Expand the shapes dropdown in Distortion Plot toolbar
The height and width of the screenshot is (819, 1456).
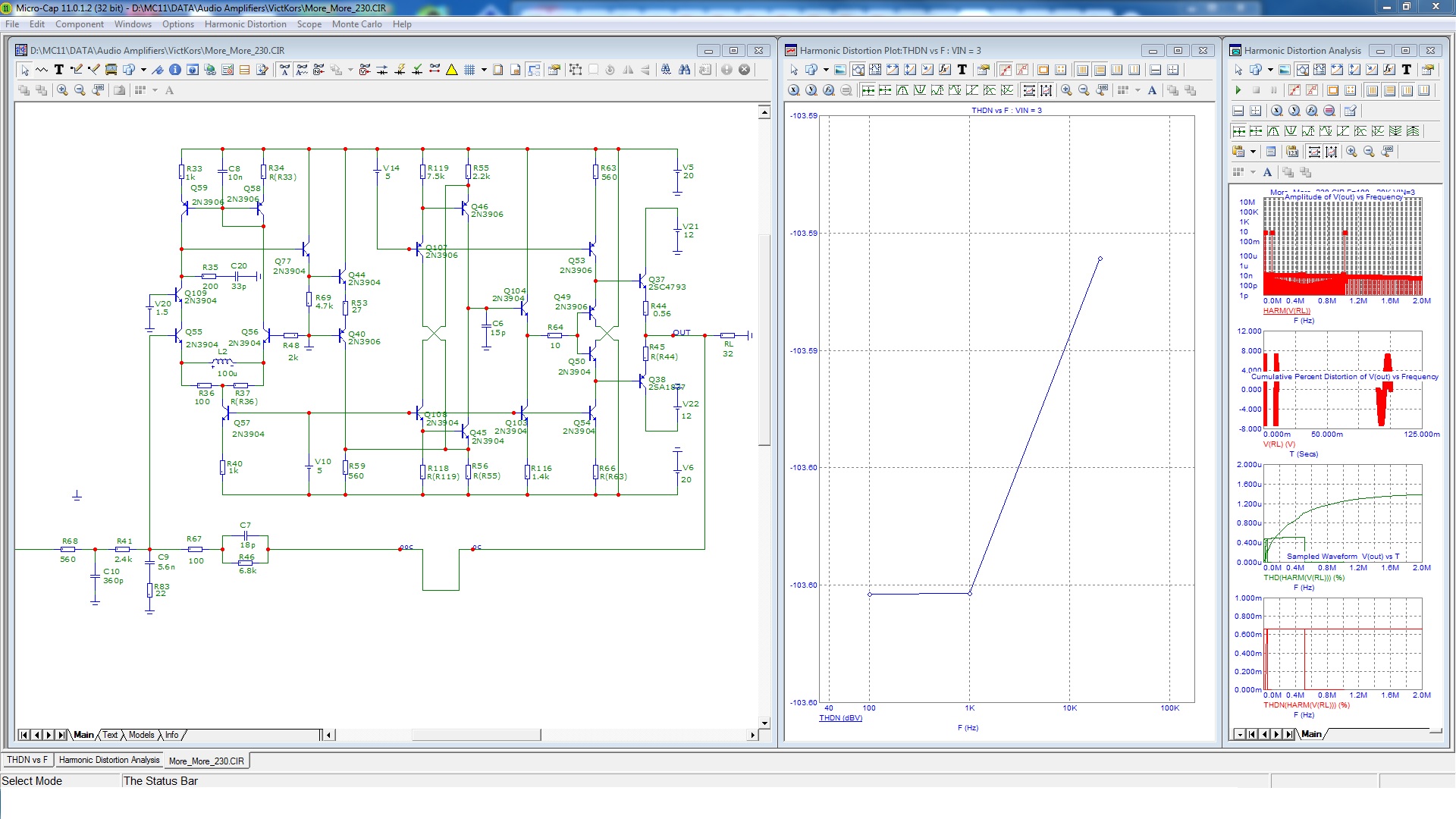(826, 70)
